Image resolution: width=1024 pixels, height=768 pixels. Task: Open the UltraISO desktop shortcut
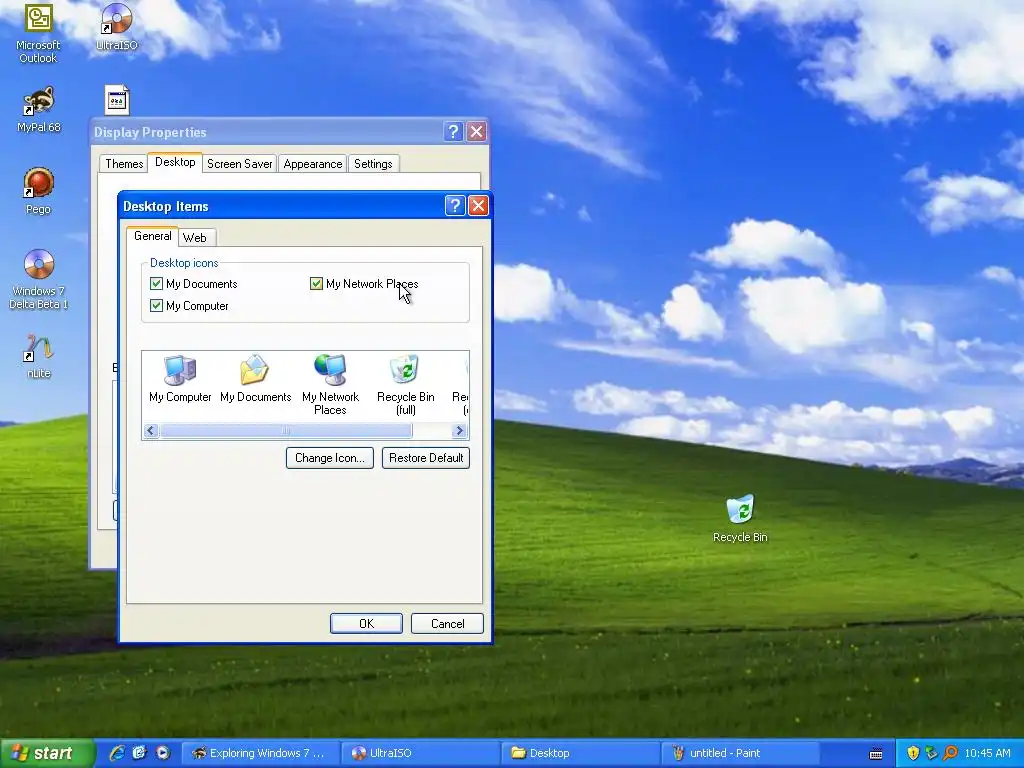(x=117, y=27)
